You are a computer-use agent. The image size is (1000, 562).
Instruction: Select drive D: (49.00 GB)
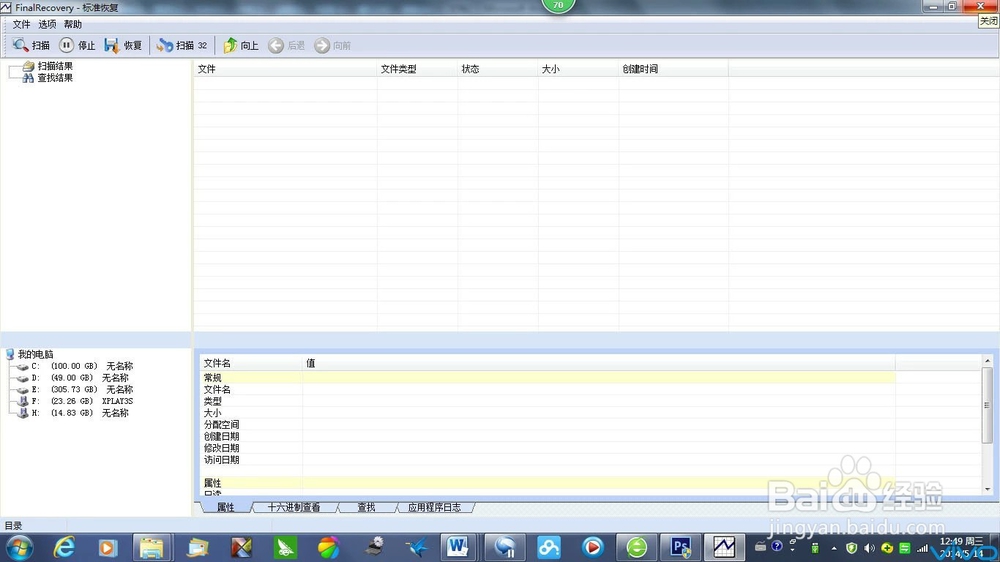tap(79, 378)
